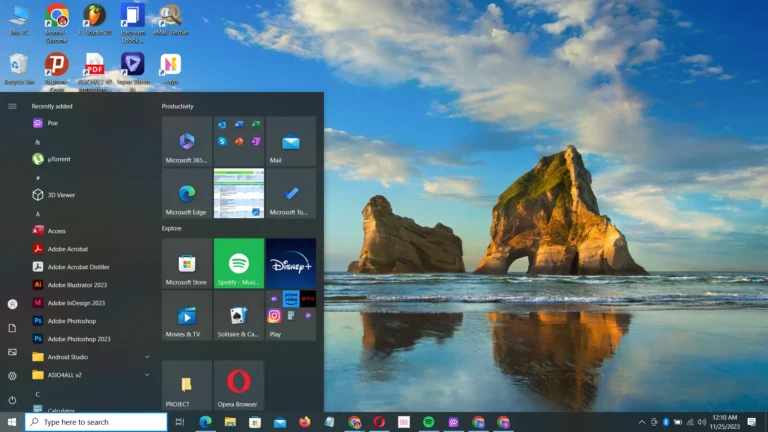The width and height of the screenshot is (768, 432).
Task: Click the '&' letter header
Action: click(38, 142)
